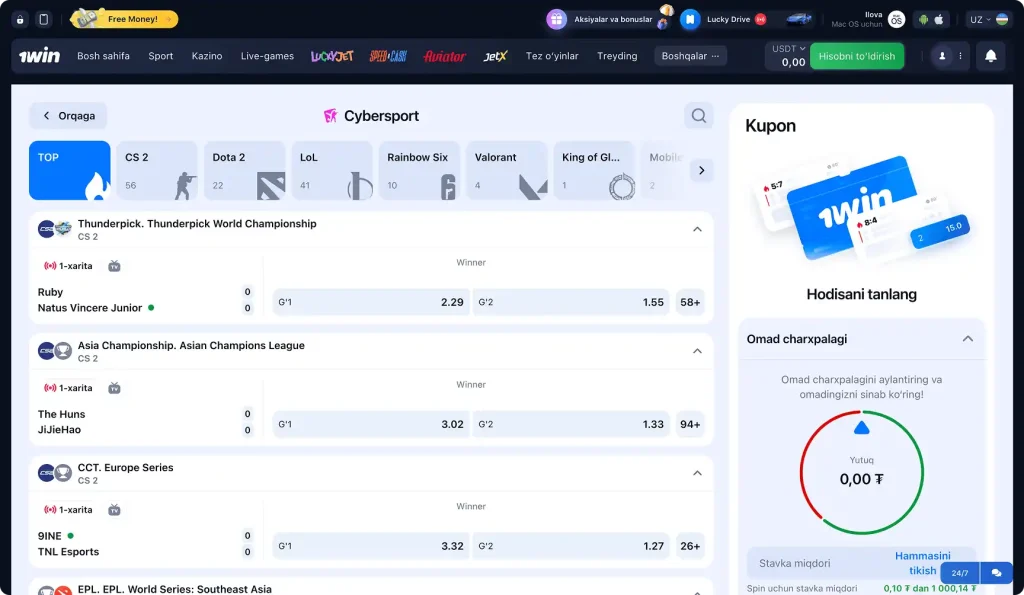This screenshot has width=1024, height=595.
Task: Click the Lucky Drive icon
Action: click(x=690, y=19)
